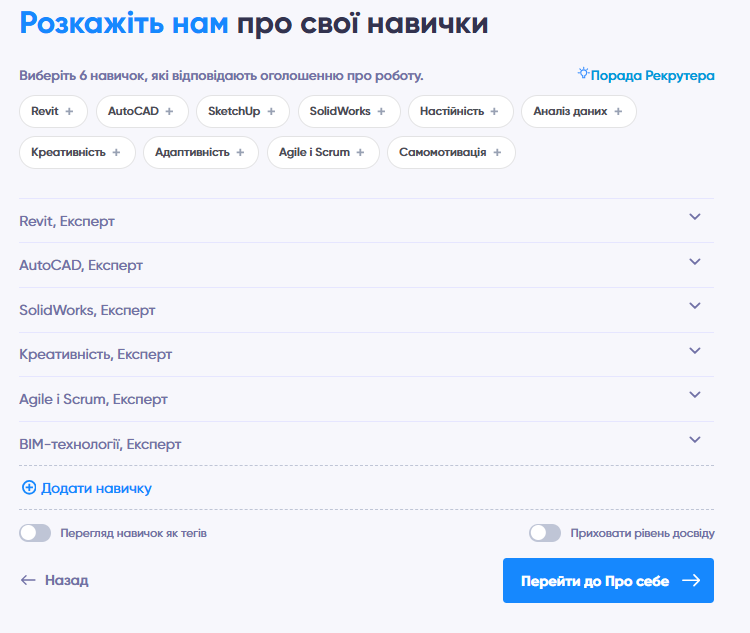The width and height of the screenshot is (750, 633).
Task: Open the BIM-технології, Експерт dropdown arrow
Action: pos(695,440)
